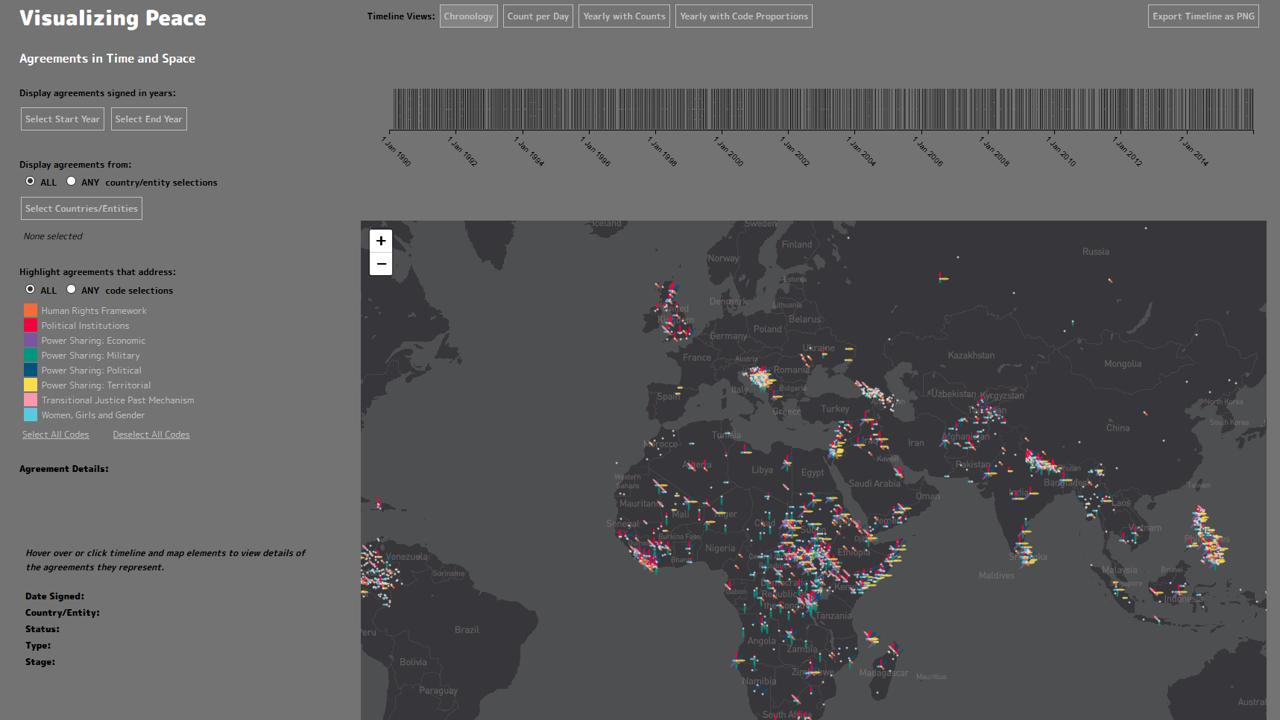Screen dimensions: 1280x720
Task: Click Venezuela label on the map
Action: click(407, 556)
